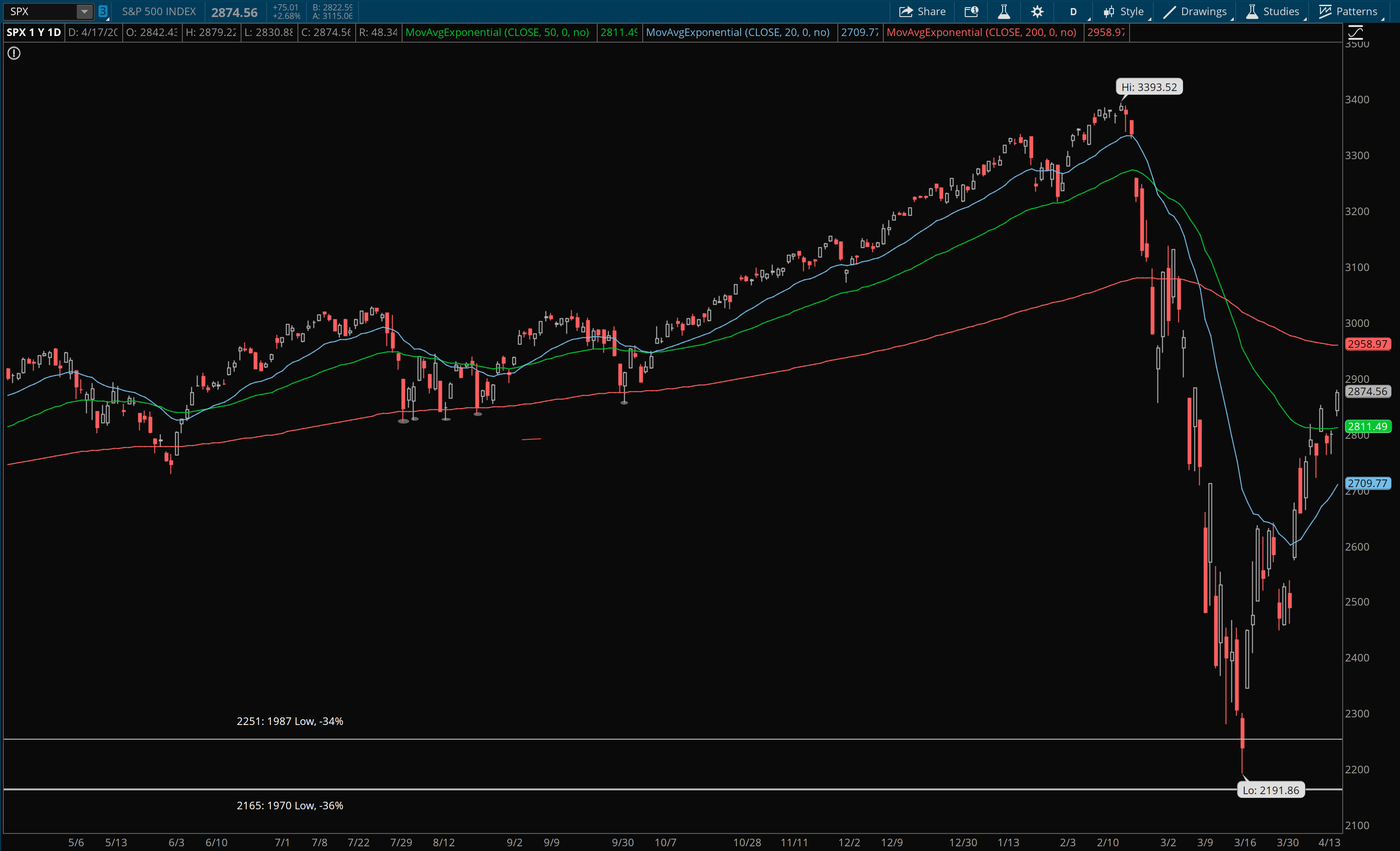Image resolution: width=1400 pixels, height=851 pixels.
Task: Click the blue 2709.77 value in the status line
Action: pos(860,32)
